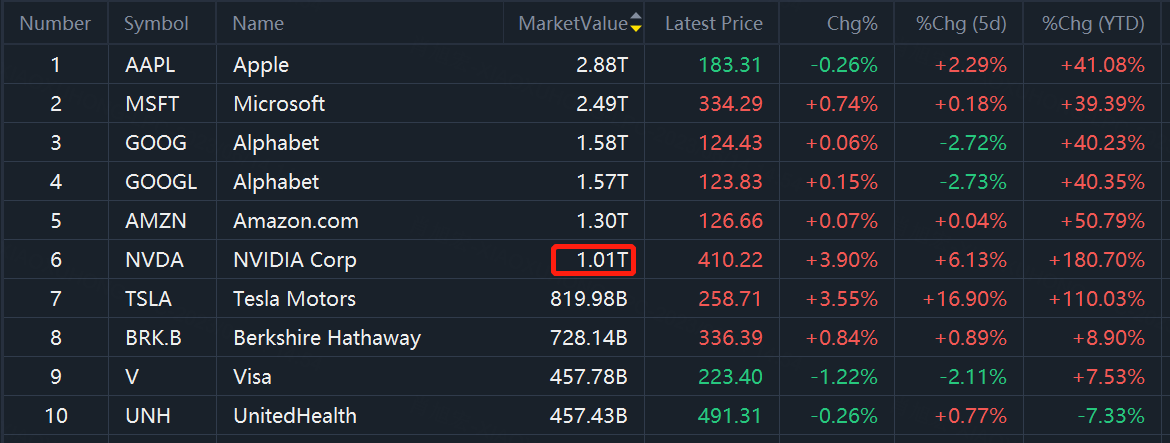
Task: Click UnitedHealth's 457.43B market value
Action: [589, 415]
